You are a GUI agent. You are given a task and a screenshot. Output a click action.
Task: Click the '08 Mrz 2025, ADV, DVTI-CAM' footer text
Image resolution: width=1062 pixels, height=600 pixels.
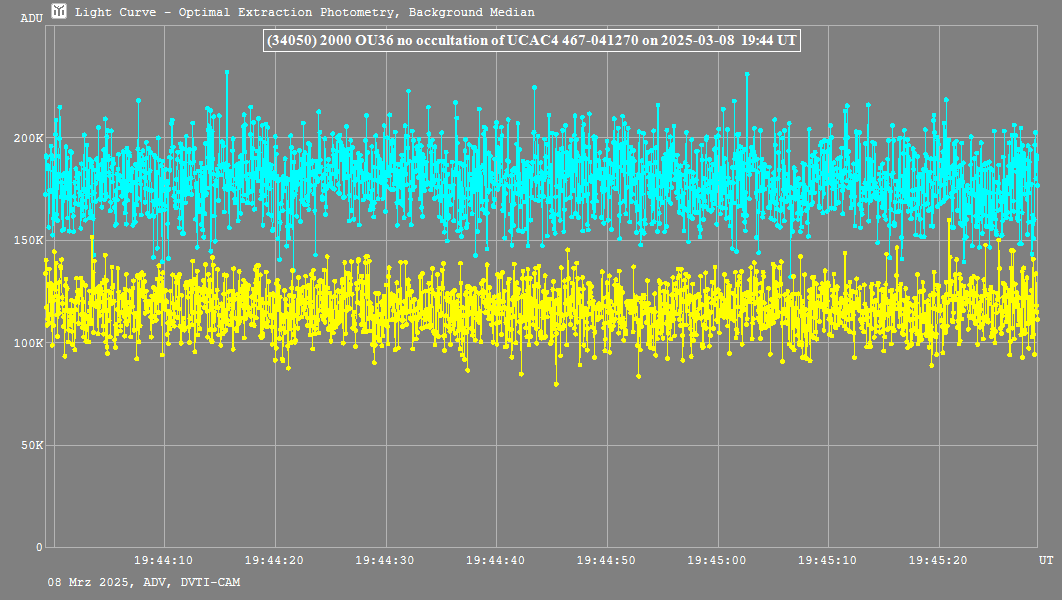pyautogui.click(x=144, y=582)
